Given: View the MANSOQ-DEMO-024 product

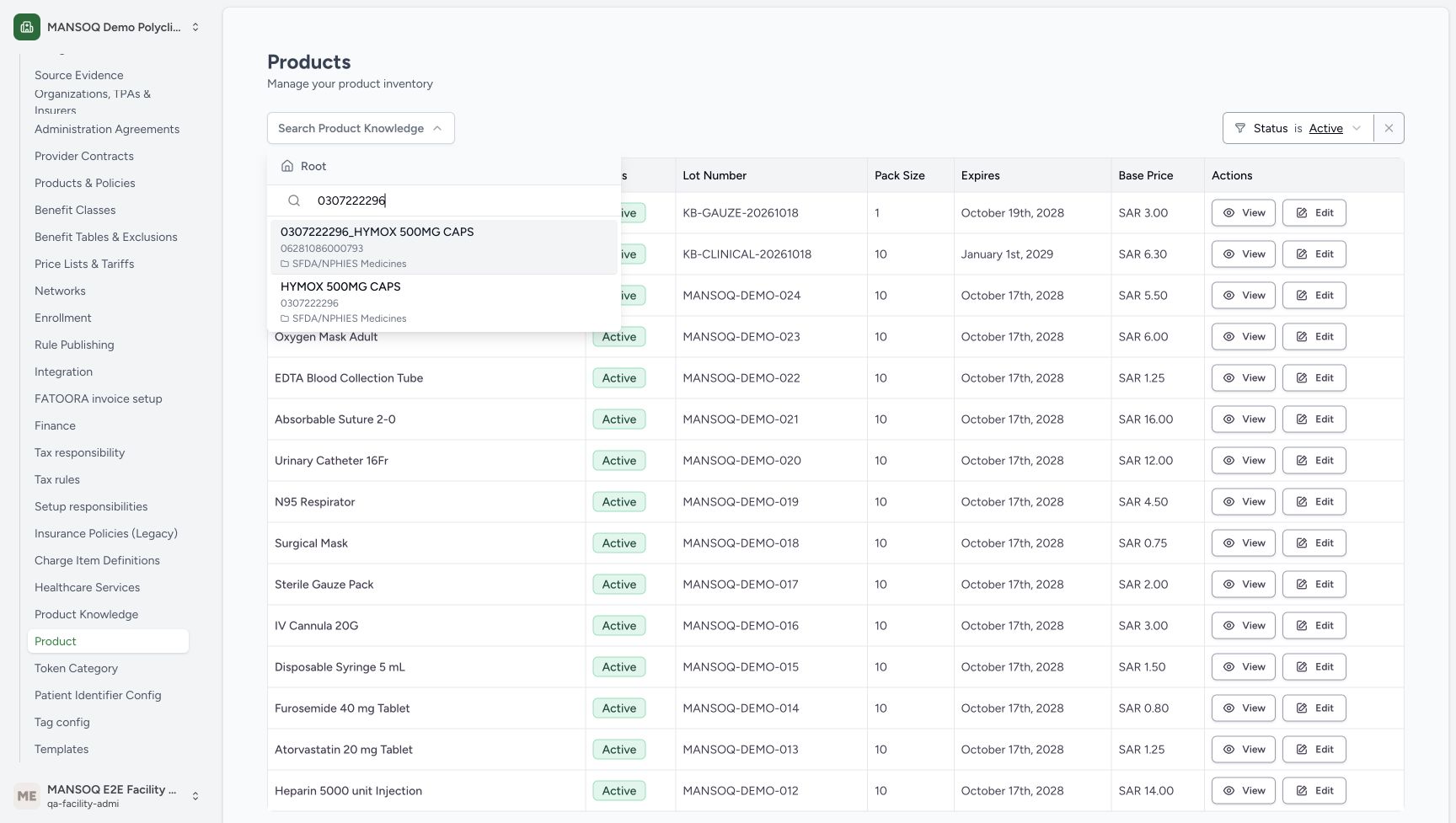Looking at the screenshot, I should click(1244, 296).
